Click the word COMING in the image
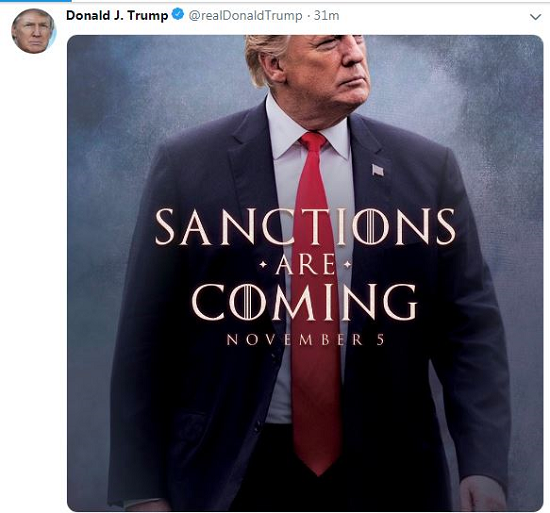550x513 pixels. click(304, 302)
